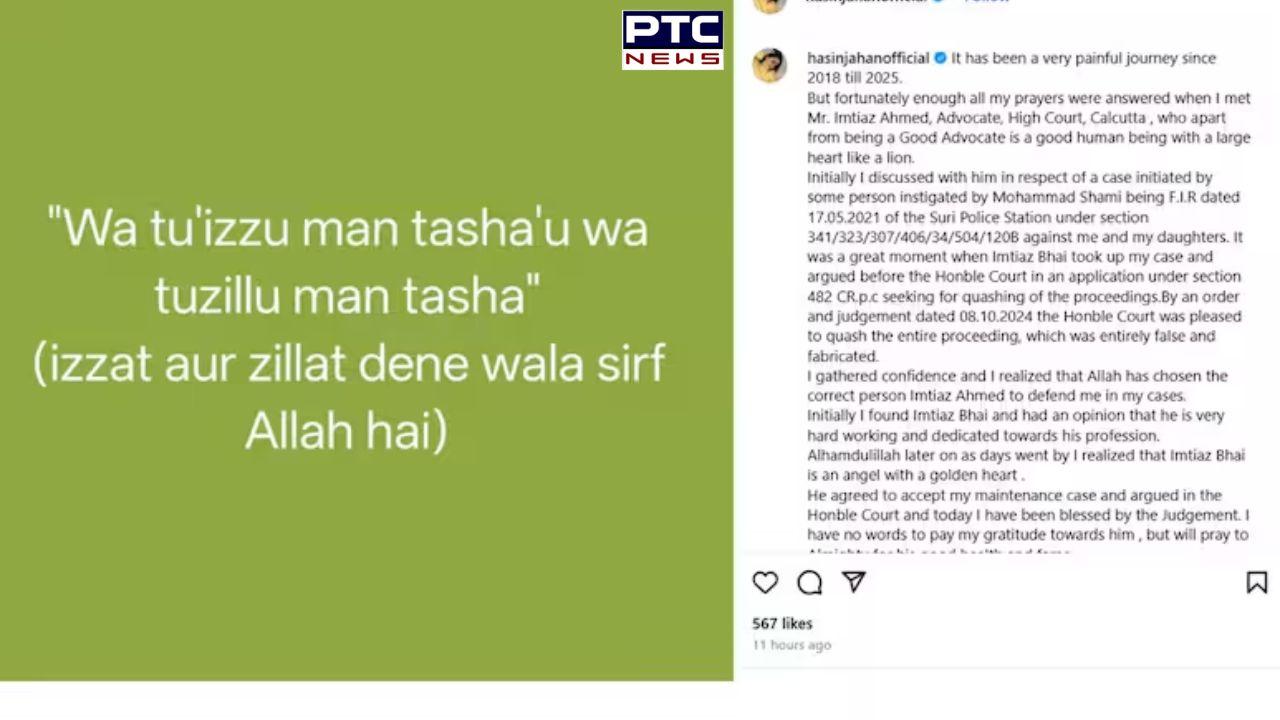Save the post with the bookmark icon
1280x720 pixels.
click(x=1256, y=583)
